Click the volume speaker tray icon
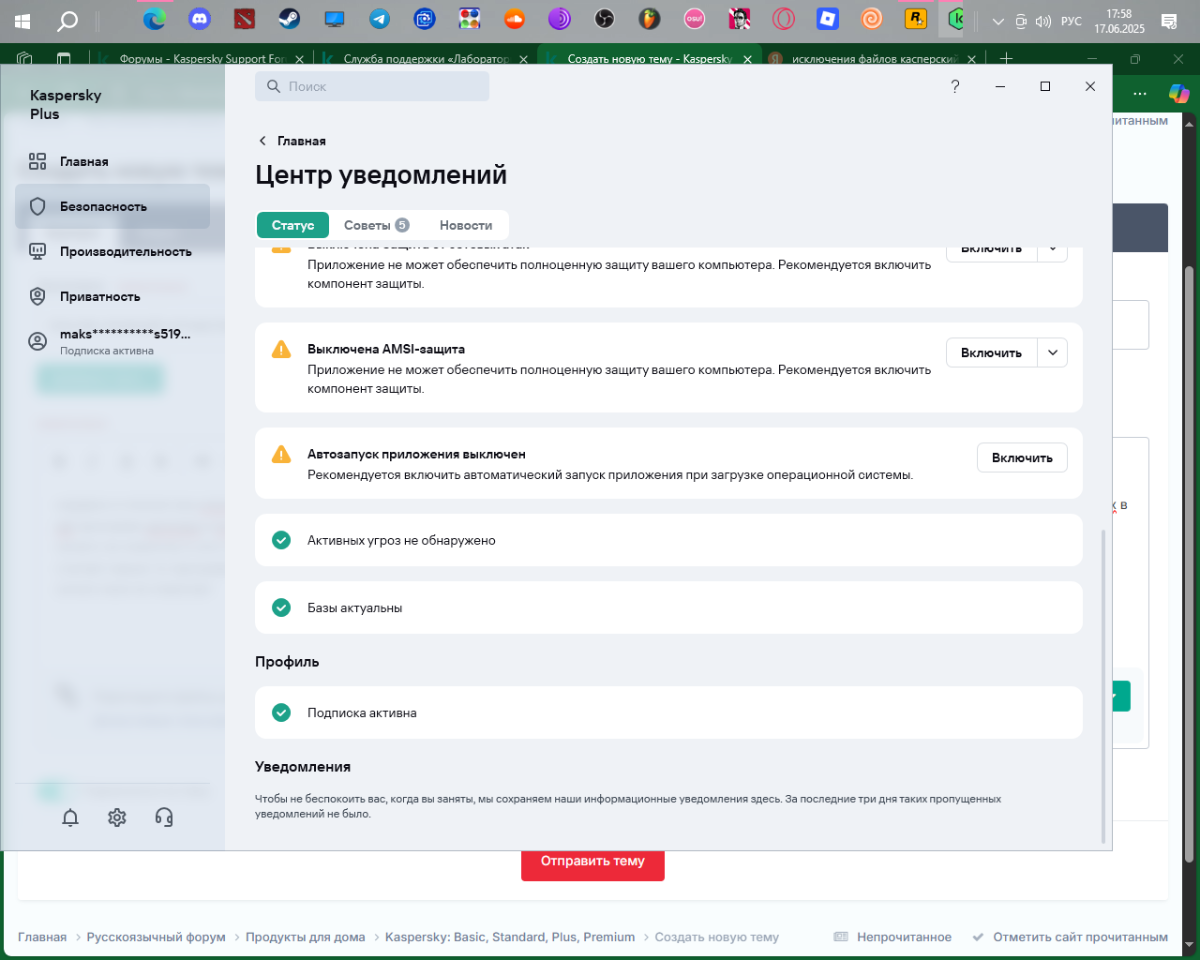 [1044, 21]
